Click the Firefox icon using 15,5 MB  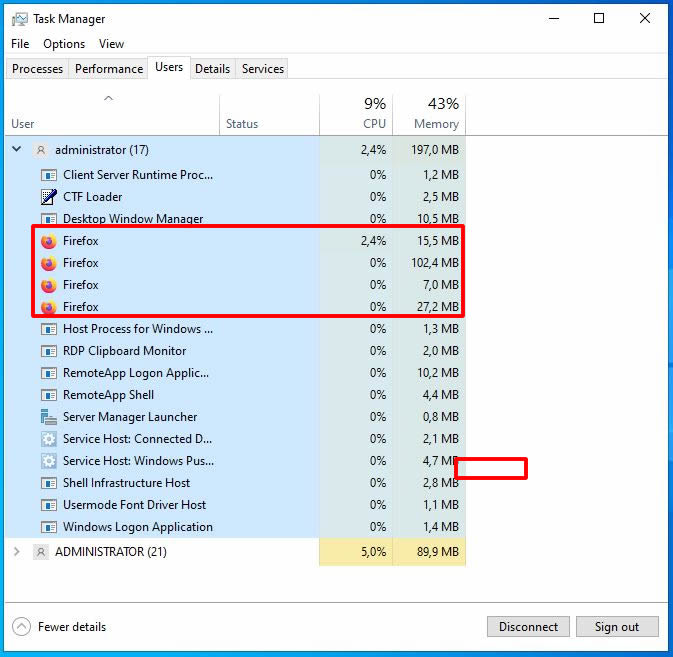(49, 241)
